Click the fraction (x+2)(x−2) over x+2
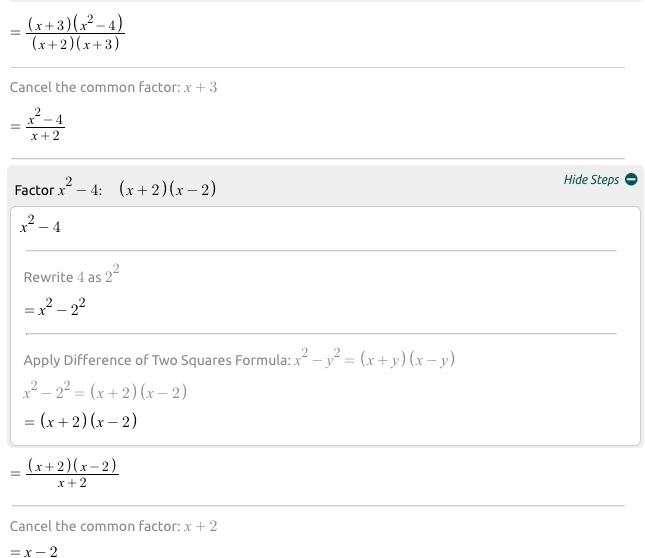 point(72,473)
